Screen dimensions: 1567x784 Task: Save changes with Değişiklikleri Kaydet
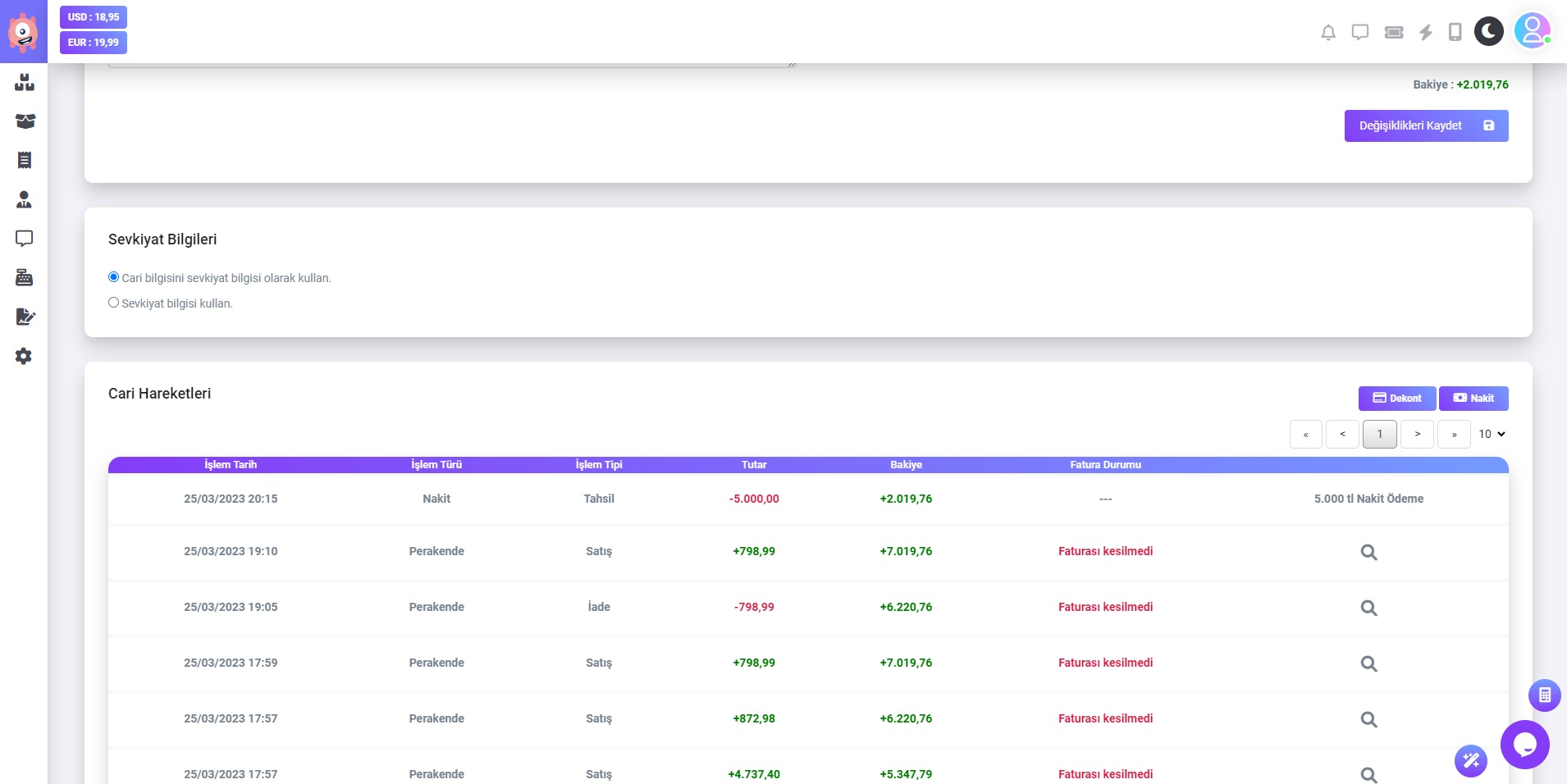point(1426,125)
